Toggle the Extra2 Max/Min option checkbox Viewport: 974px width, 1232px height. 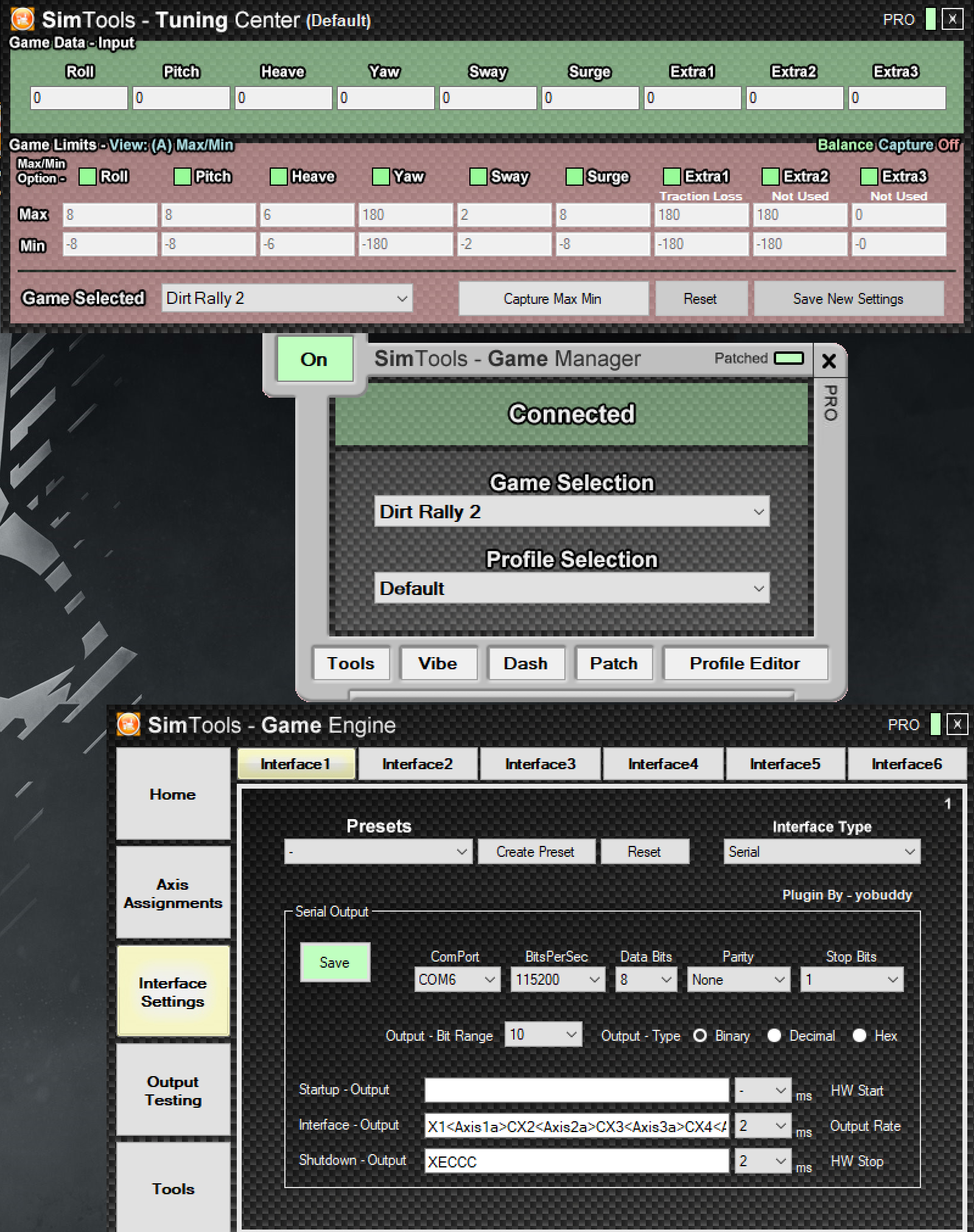pyautogui.click(x=771, y=177)
